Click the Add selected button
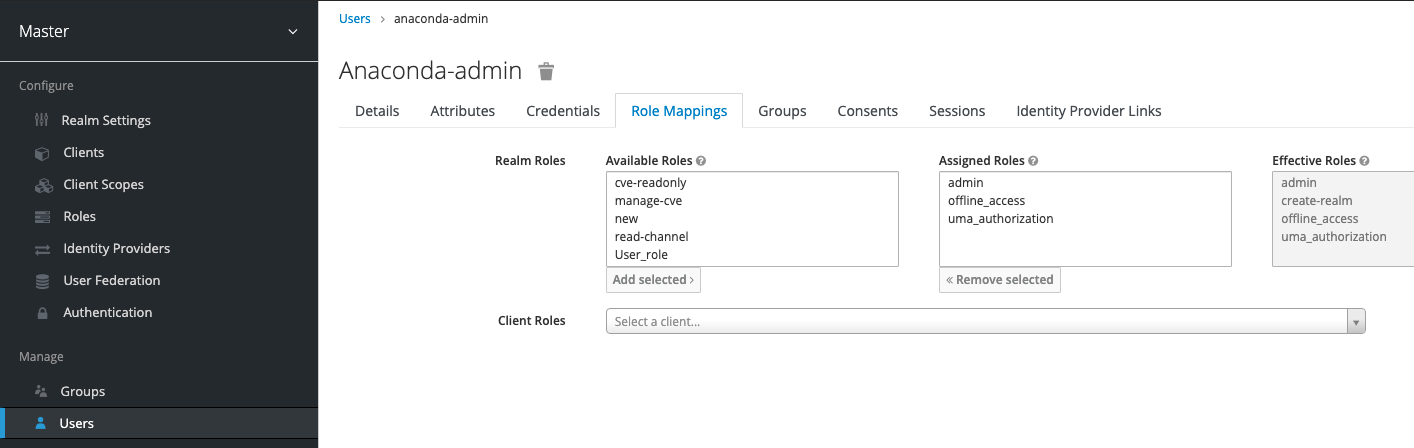1414x448 pixels. click(653, 280)
